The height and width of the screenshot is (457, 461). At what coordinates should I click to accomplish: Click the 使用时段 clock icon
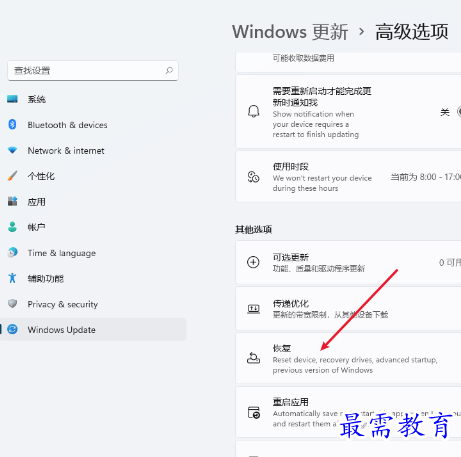click(x=253, y=177)
